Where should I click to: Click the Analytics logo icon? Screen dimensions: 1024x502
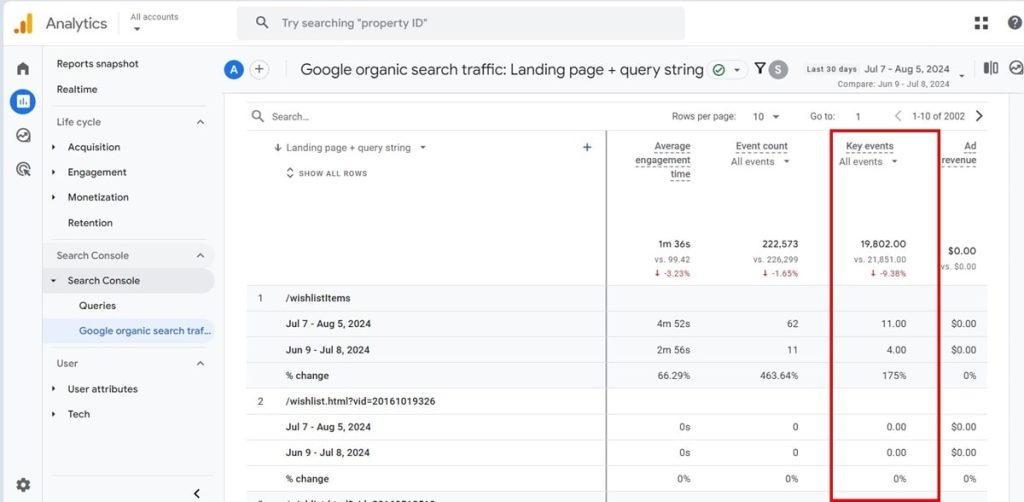(x=24, y=24)
